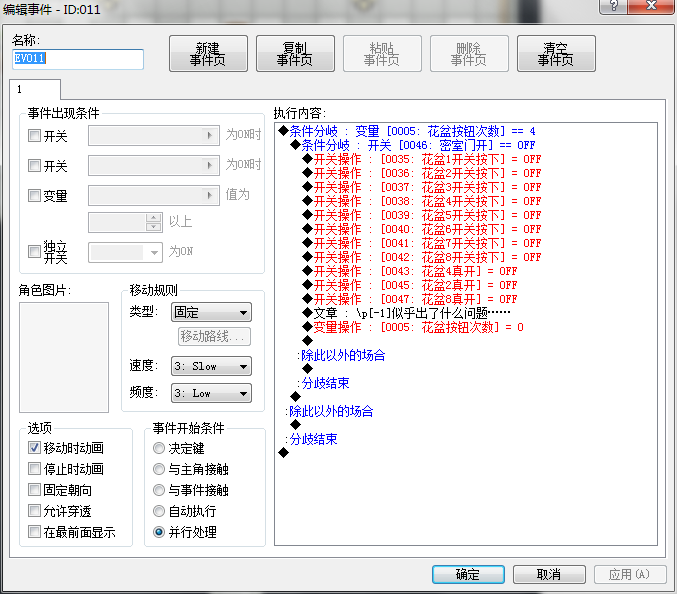Enable the second 开关 condition checkbox
The width and height of the screenshot is (677, 594).
coord(34,165)
